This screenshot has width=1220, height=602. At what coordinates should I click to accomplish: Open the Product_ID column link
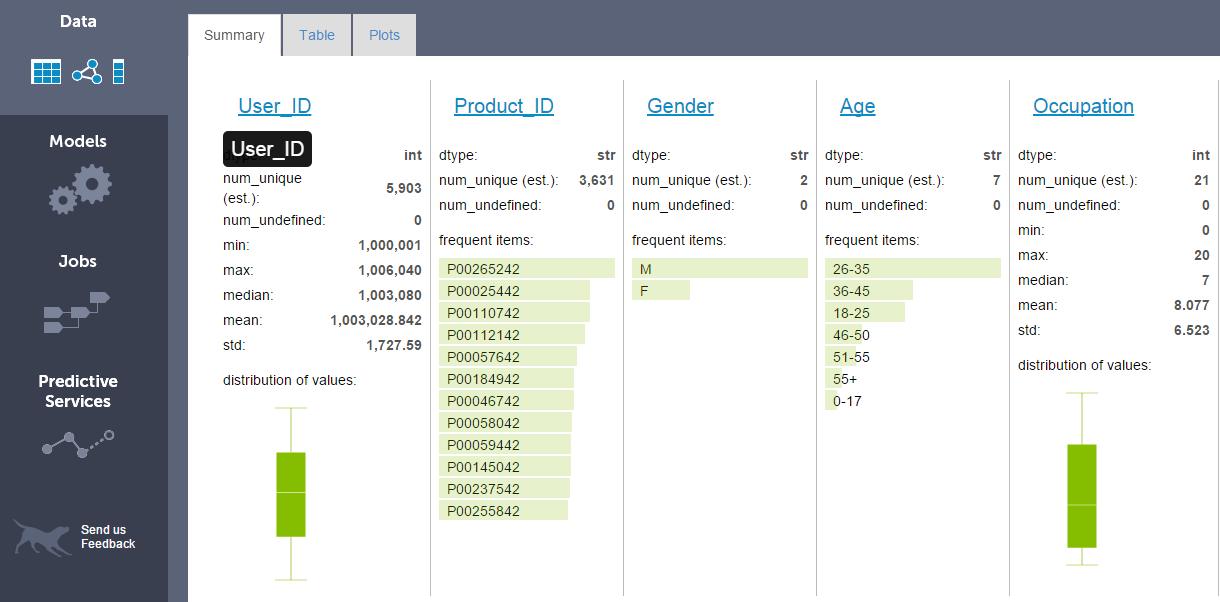click(x=503, y=106)
